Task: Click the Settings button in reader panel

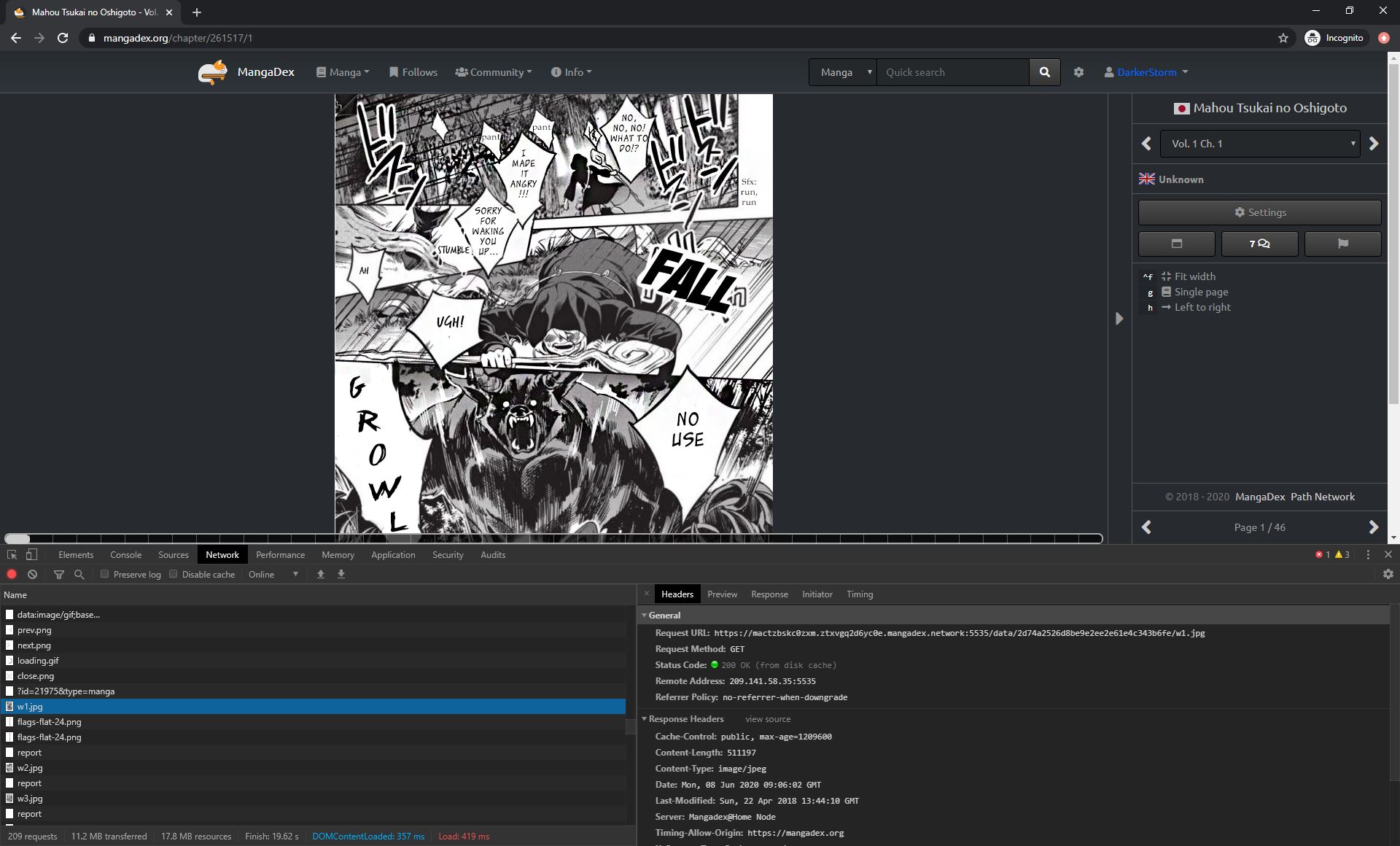Action: 1260,211
